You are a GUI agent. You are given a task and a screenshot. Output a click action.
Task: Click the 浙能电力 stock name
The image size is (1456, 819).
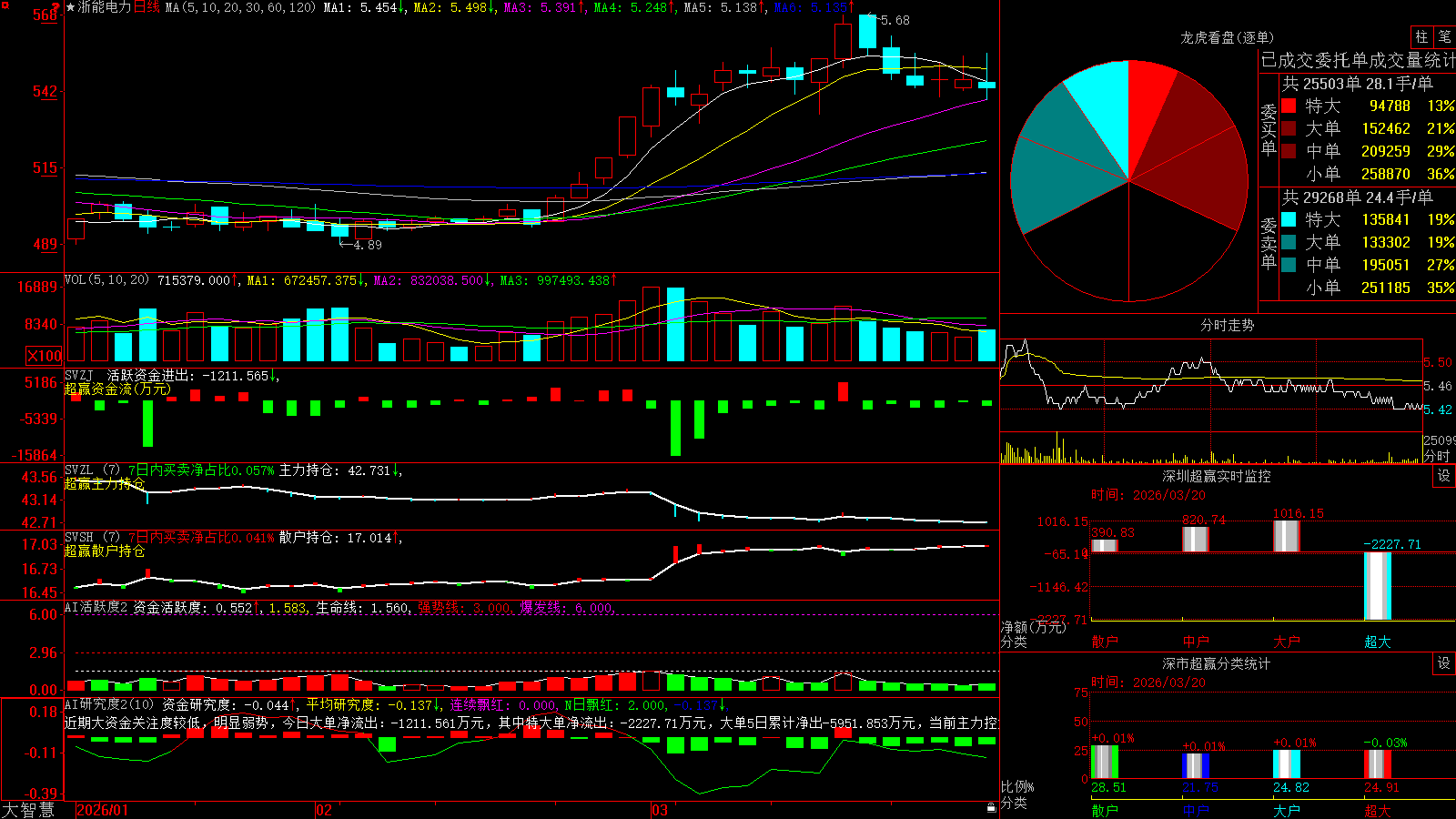click(105, 7)
